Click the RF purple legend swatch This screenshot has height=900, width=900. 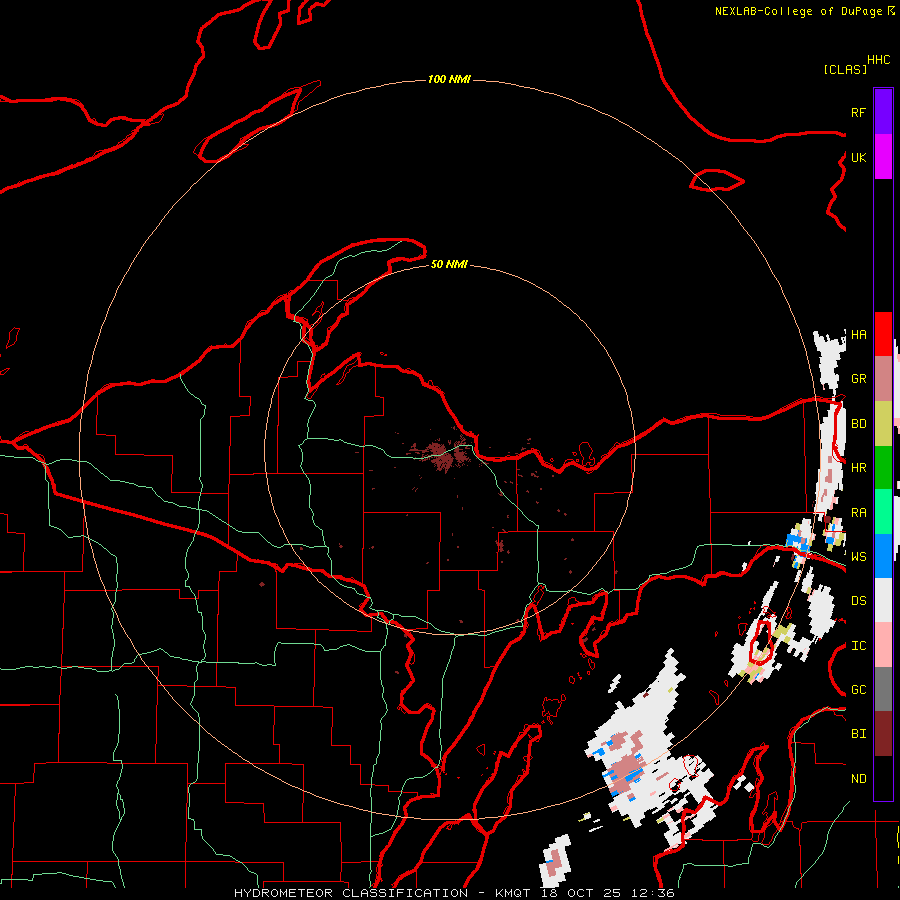pyautogui.click(x=883, y=112)
